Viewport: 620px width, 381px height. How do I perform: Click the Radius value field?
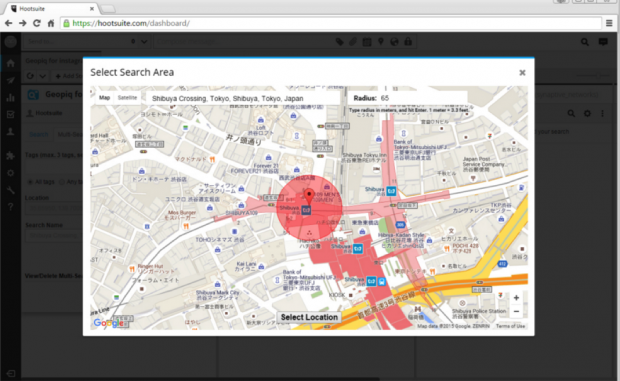423,98
